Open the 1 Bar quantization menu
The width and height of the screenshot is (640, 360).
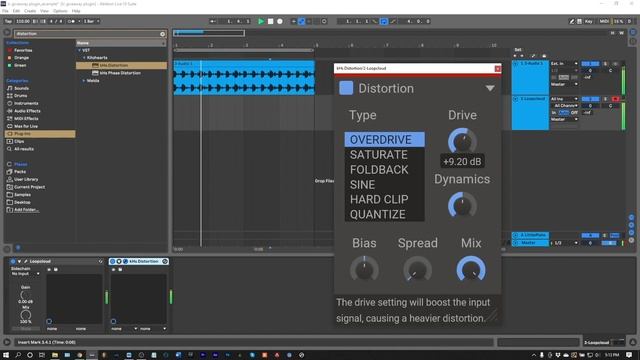click(91, 21)
